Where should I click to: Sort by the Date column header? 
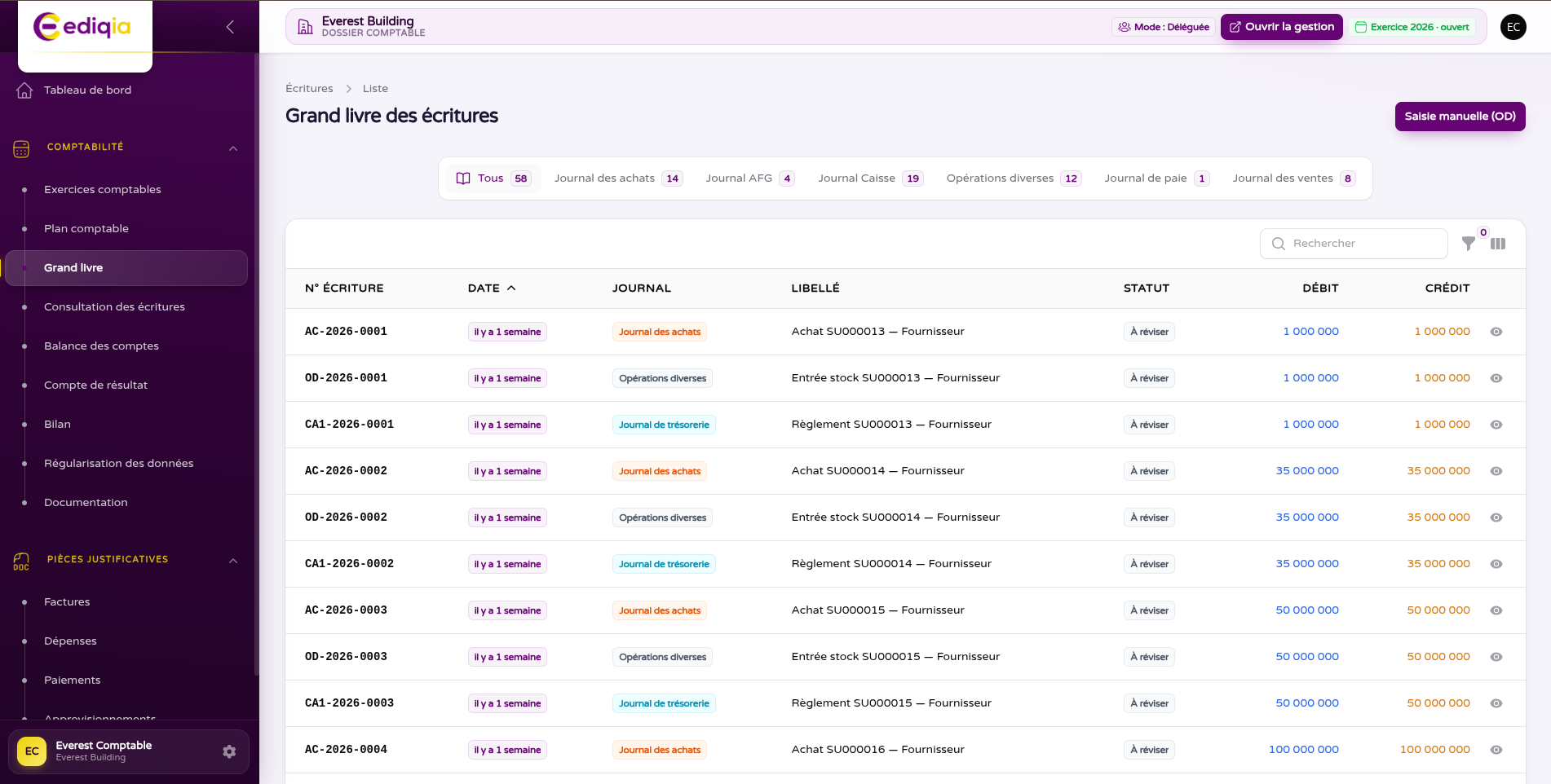point(492,288)
